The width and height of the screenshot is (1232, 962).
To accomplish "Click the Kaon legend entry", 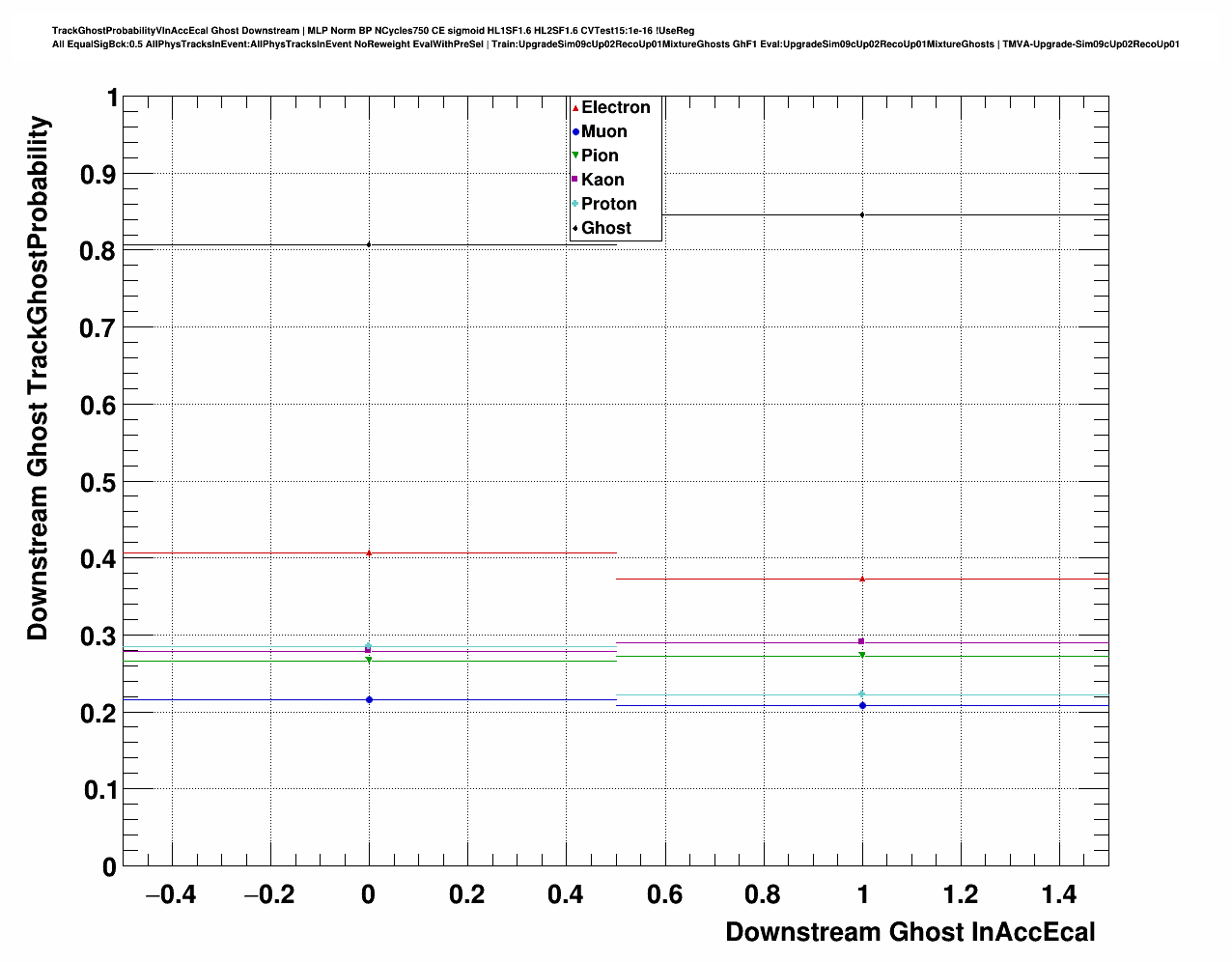I will pos(599,180).
